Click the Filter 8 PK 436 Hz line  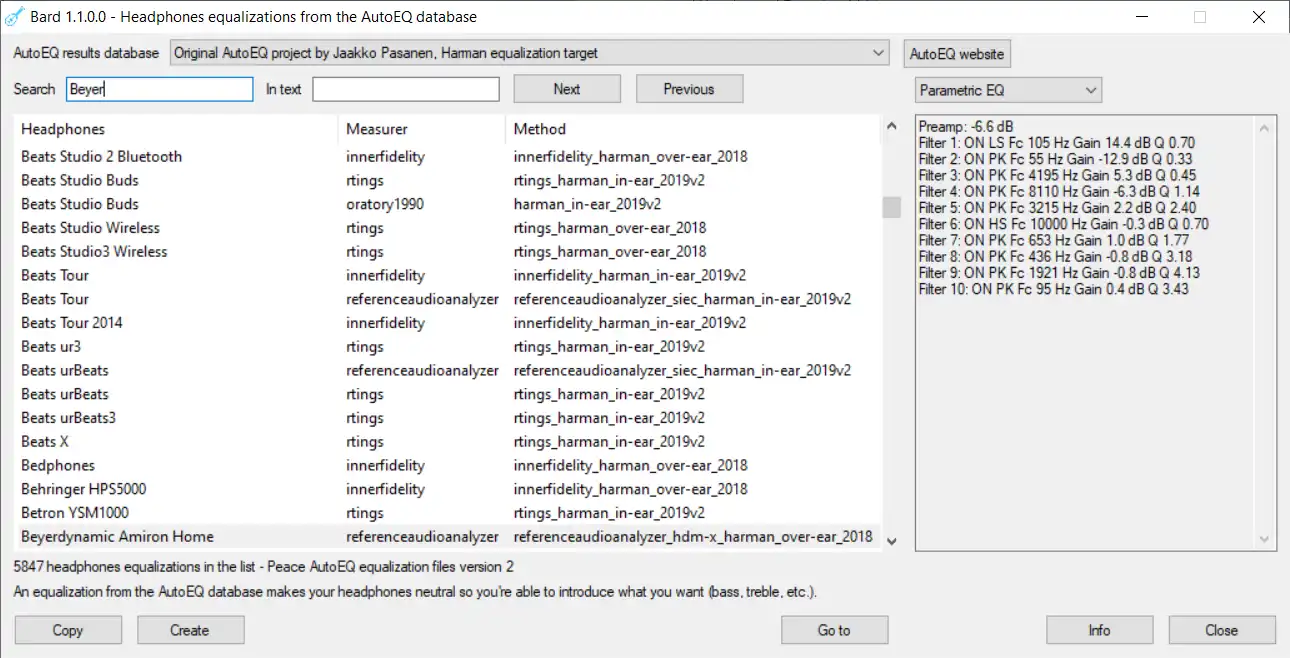tap(1055, 257)
